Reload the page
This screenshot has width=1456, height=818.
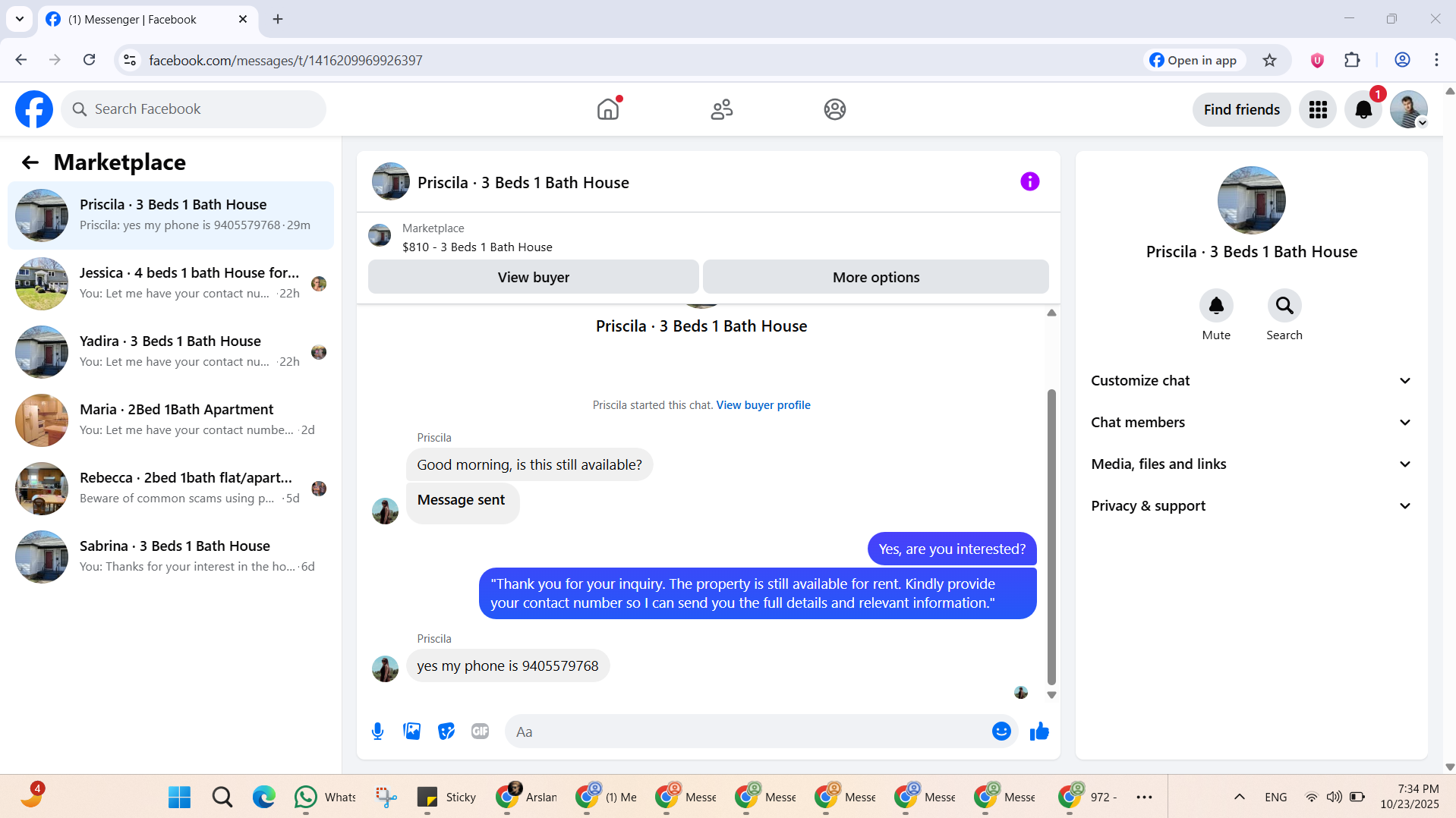pyautogui.click(x=89, y=60)
